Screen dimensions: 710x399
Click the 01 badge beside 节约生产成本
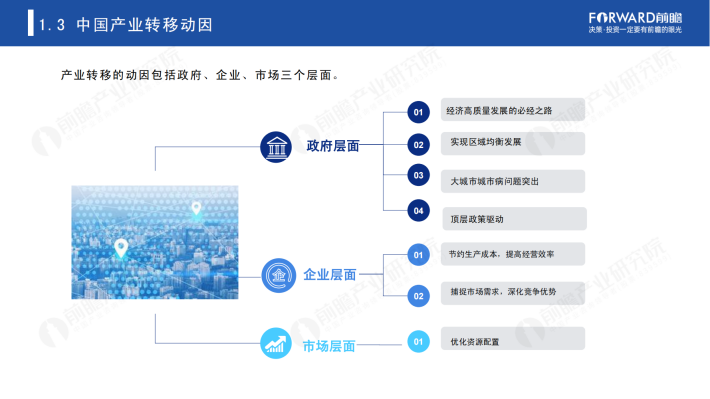coord(418,255)
